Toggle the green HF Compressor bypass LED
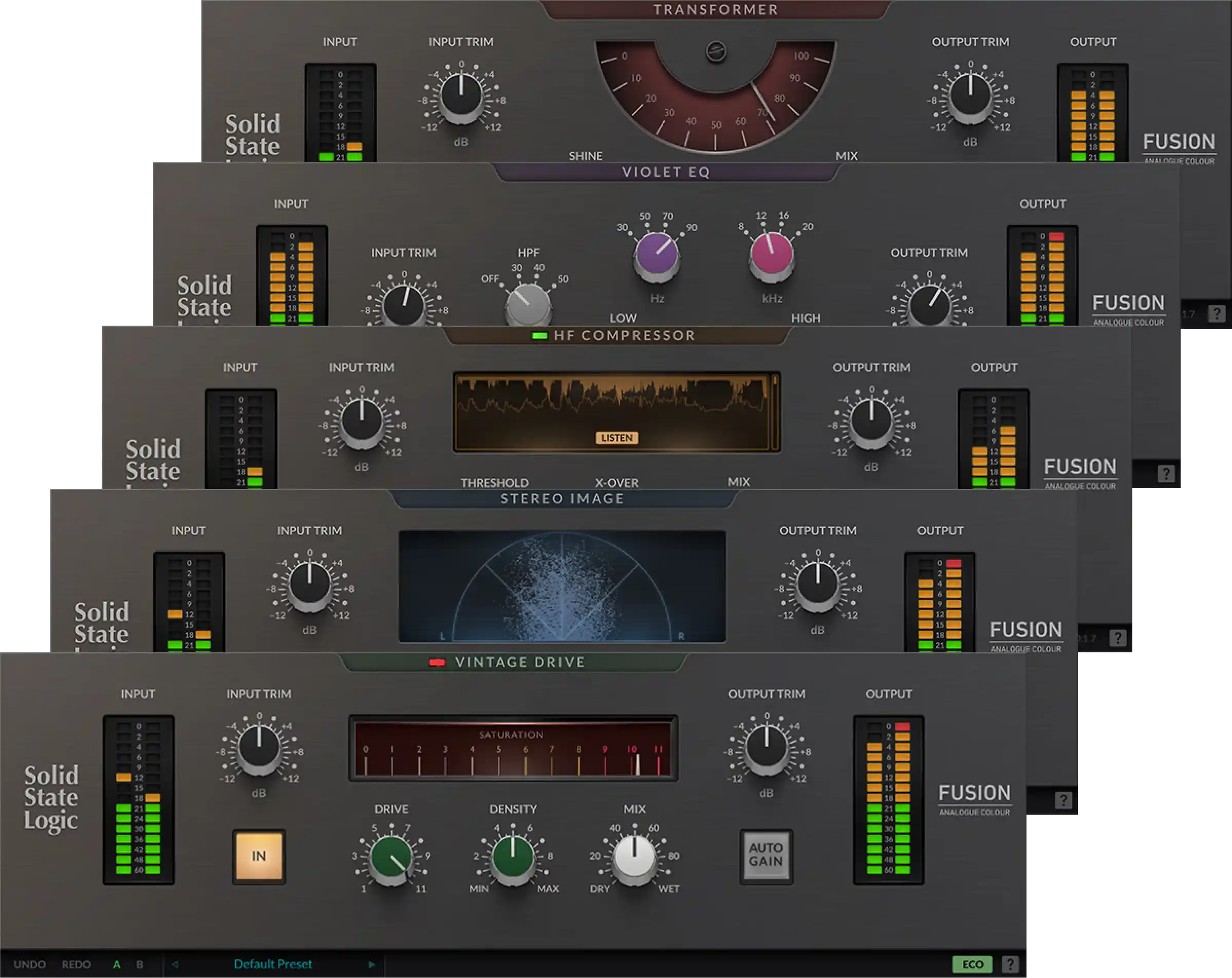 [539, 335]
